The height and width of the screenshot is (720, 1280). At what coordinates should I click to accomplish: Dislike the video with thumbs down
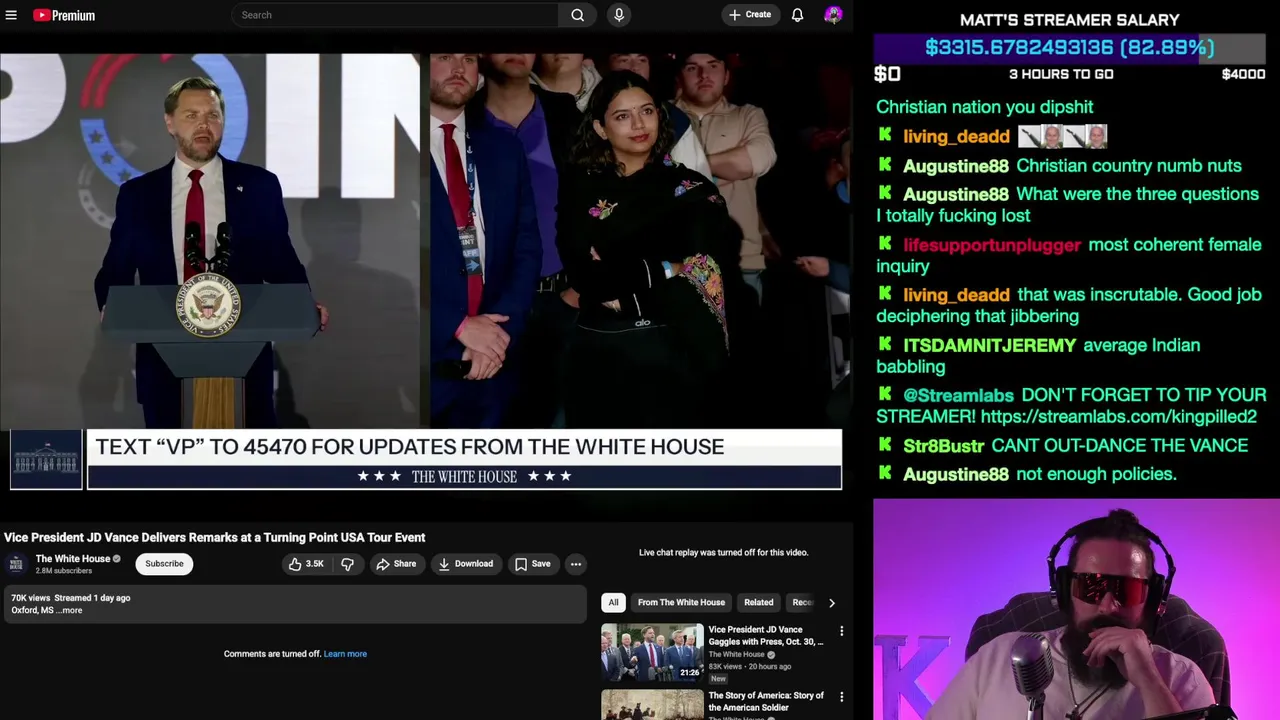(x=347, y=564)
